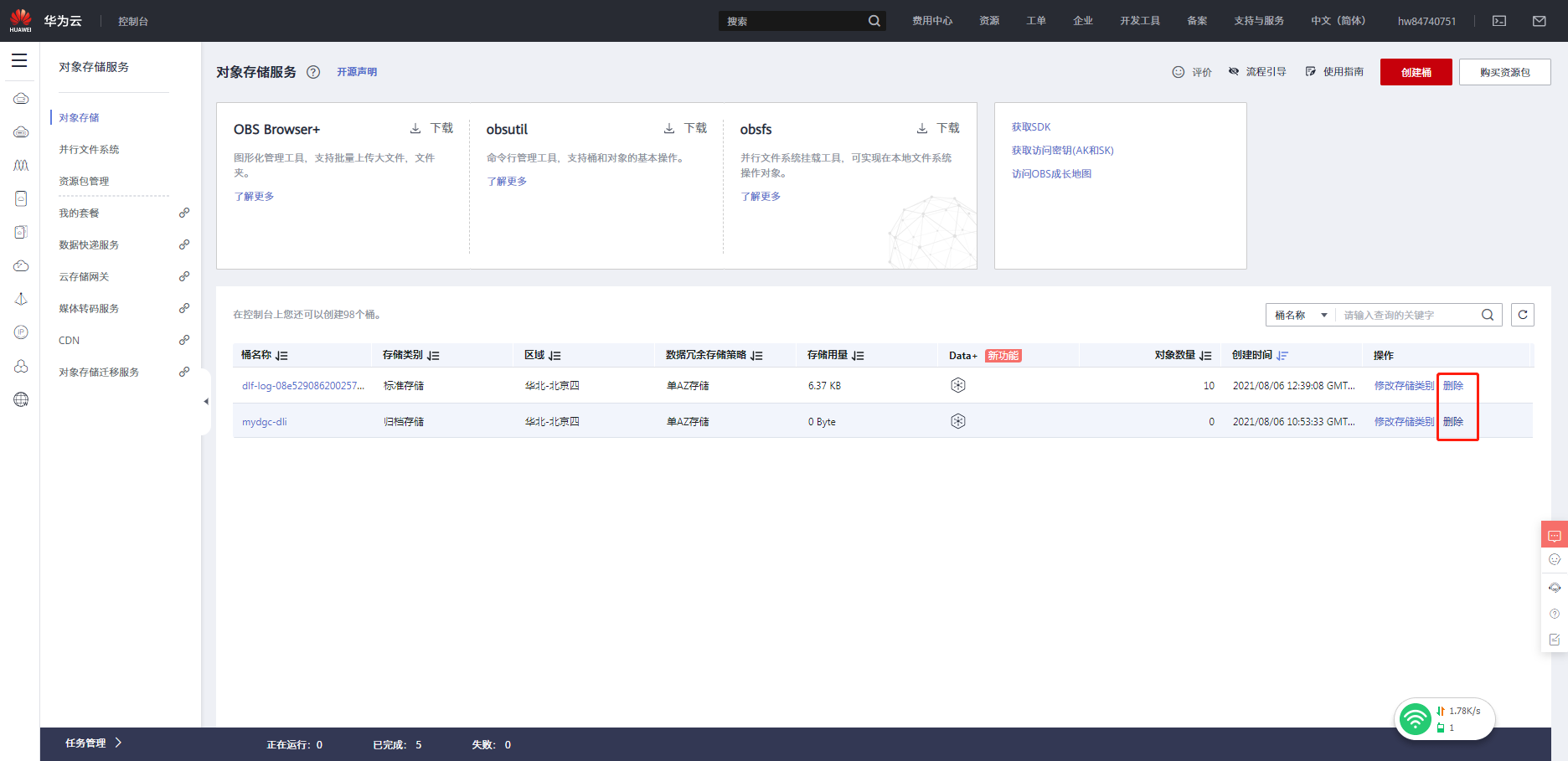Open the dlf-log bucket link
Image resolution: width=1568 pixels, height=761 pixels.
(x=303, y=386)
